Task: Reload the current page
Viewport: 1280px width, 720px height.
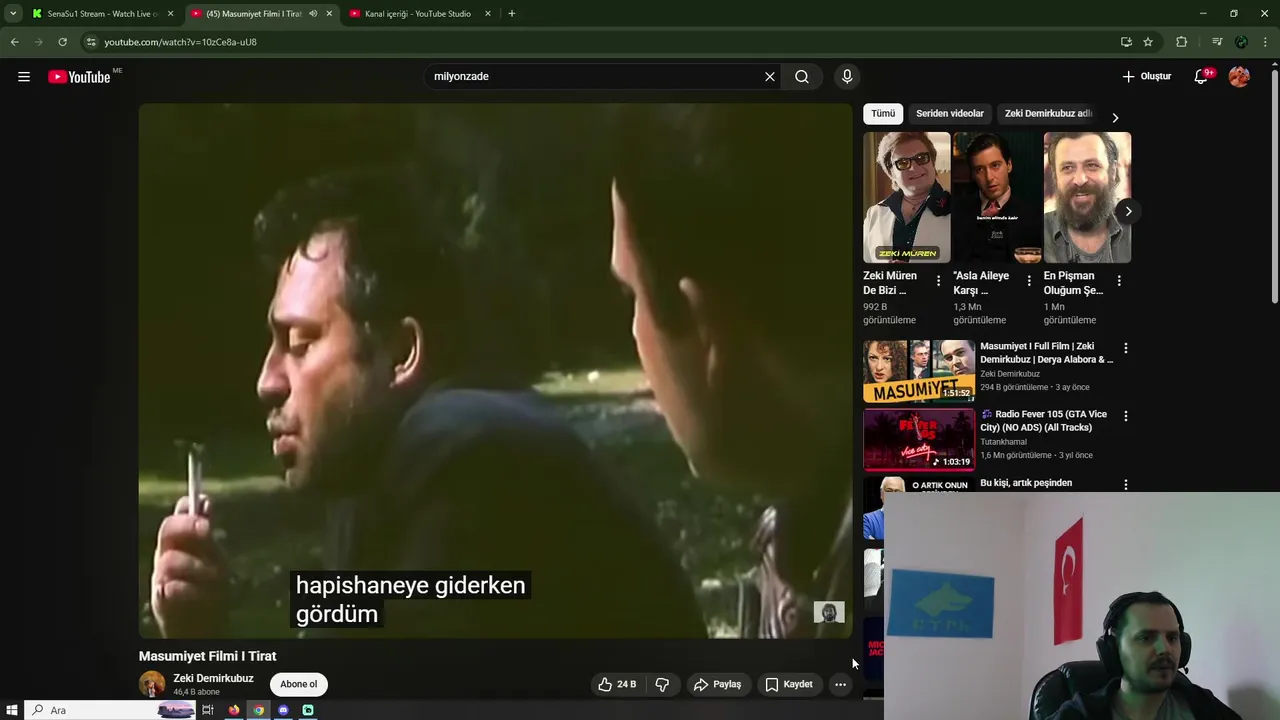Action: (x=62, y=42)
